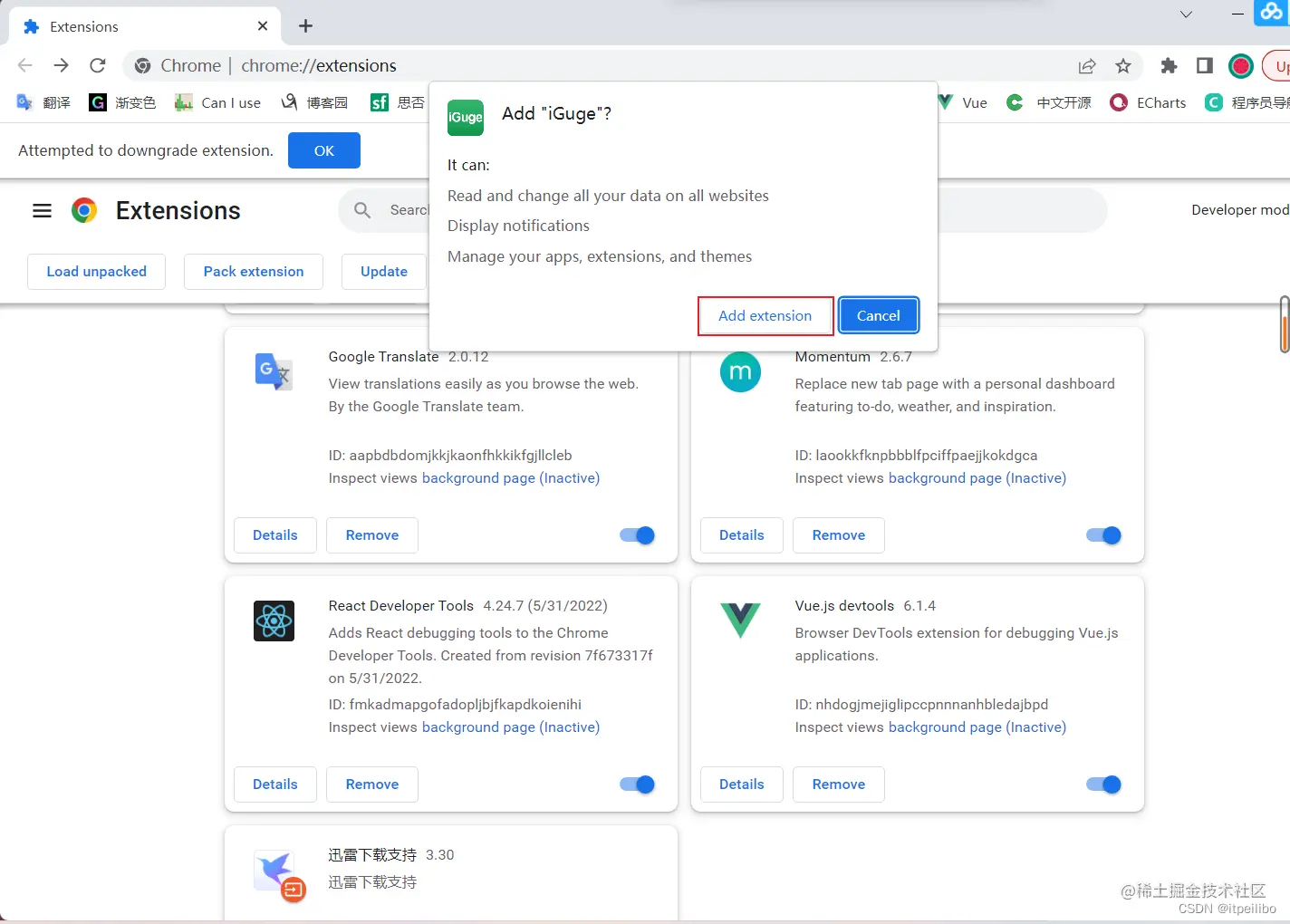Bookmark this page with the star icon
The image size is (1290, 924).
1123,66
